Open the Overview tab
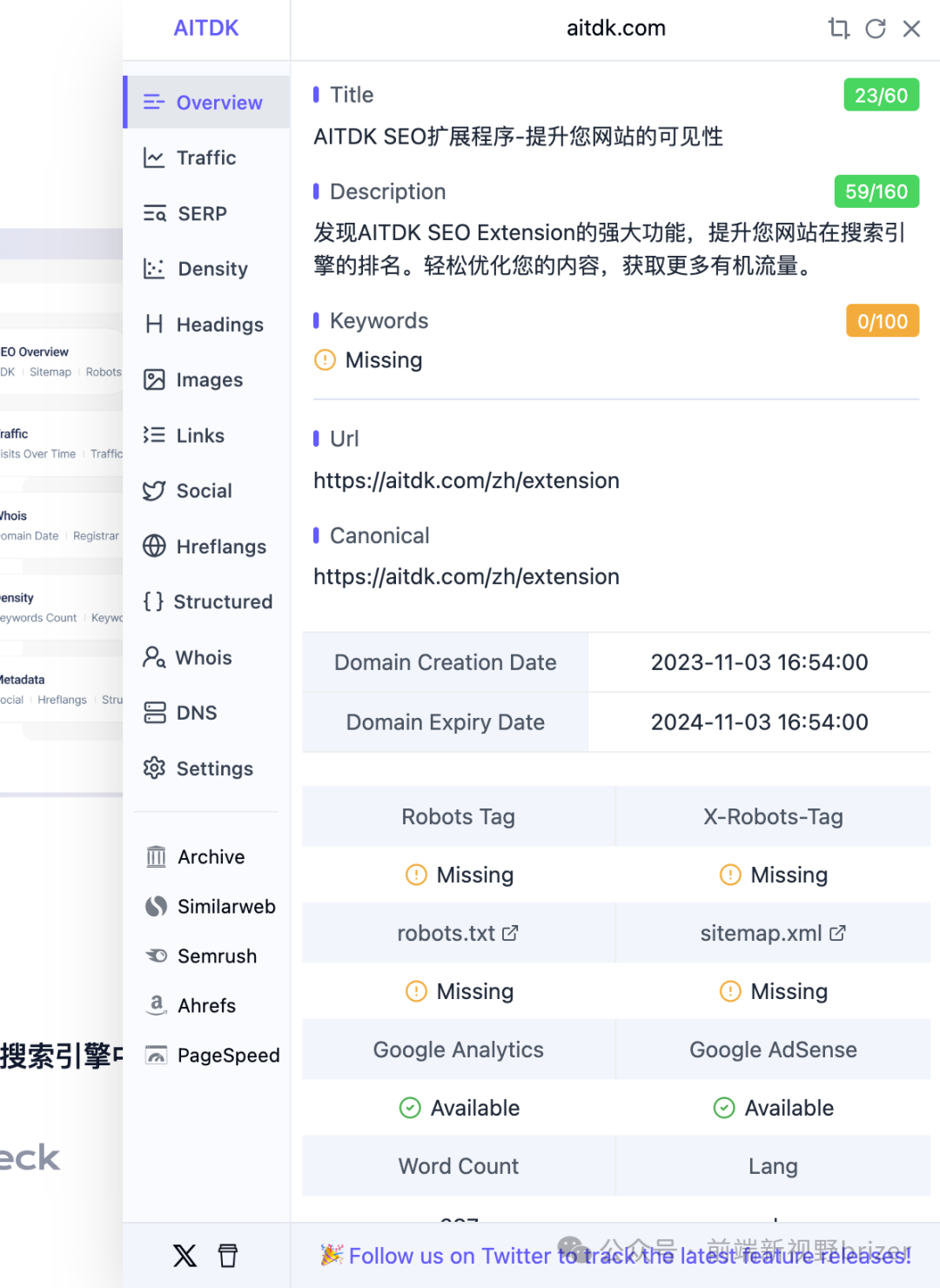Screen dimensions: 940x1288 tap(206, 102)
